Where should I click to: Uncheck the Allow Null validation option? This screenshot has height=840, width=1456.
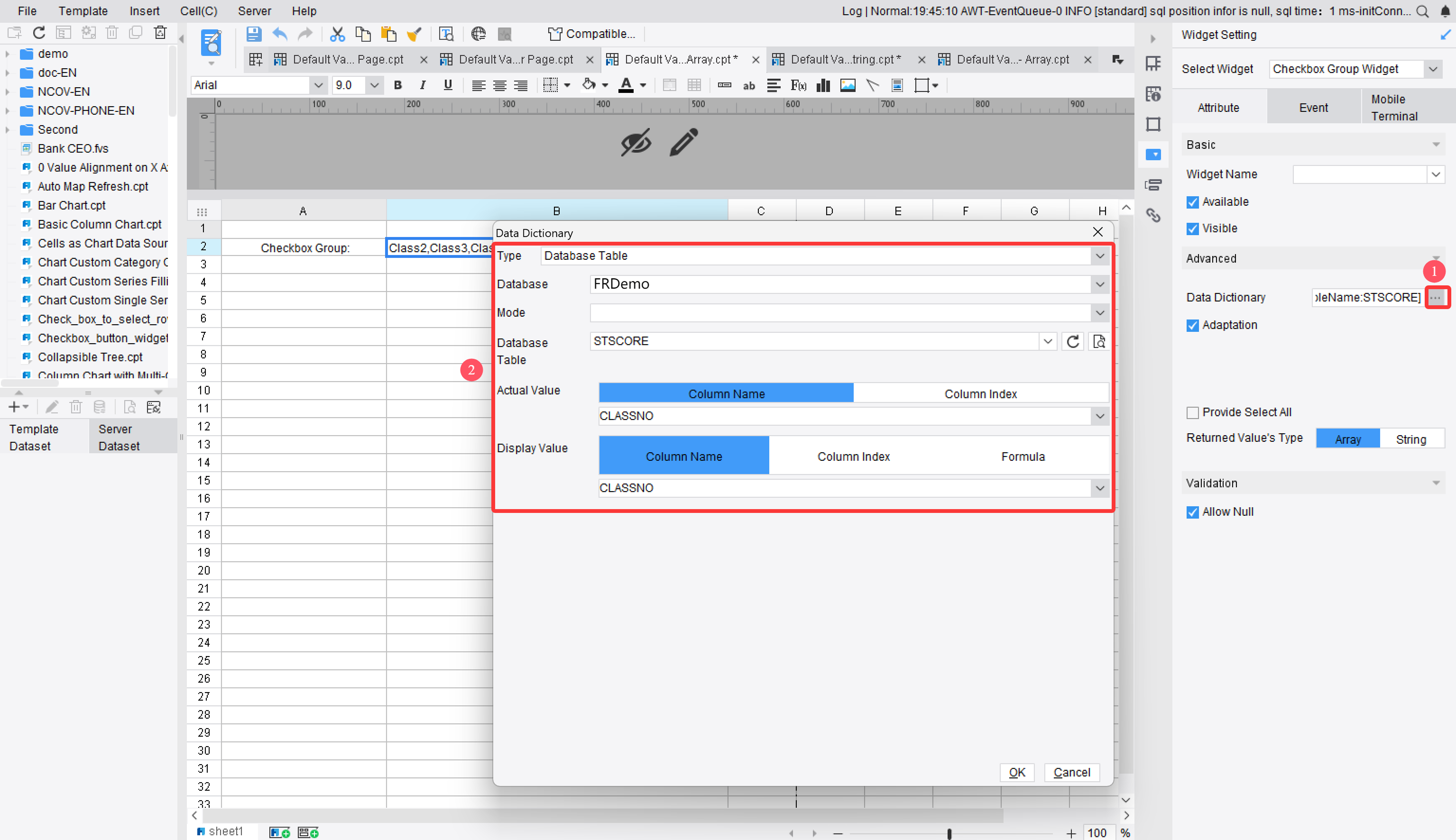tap(1193, 512)
